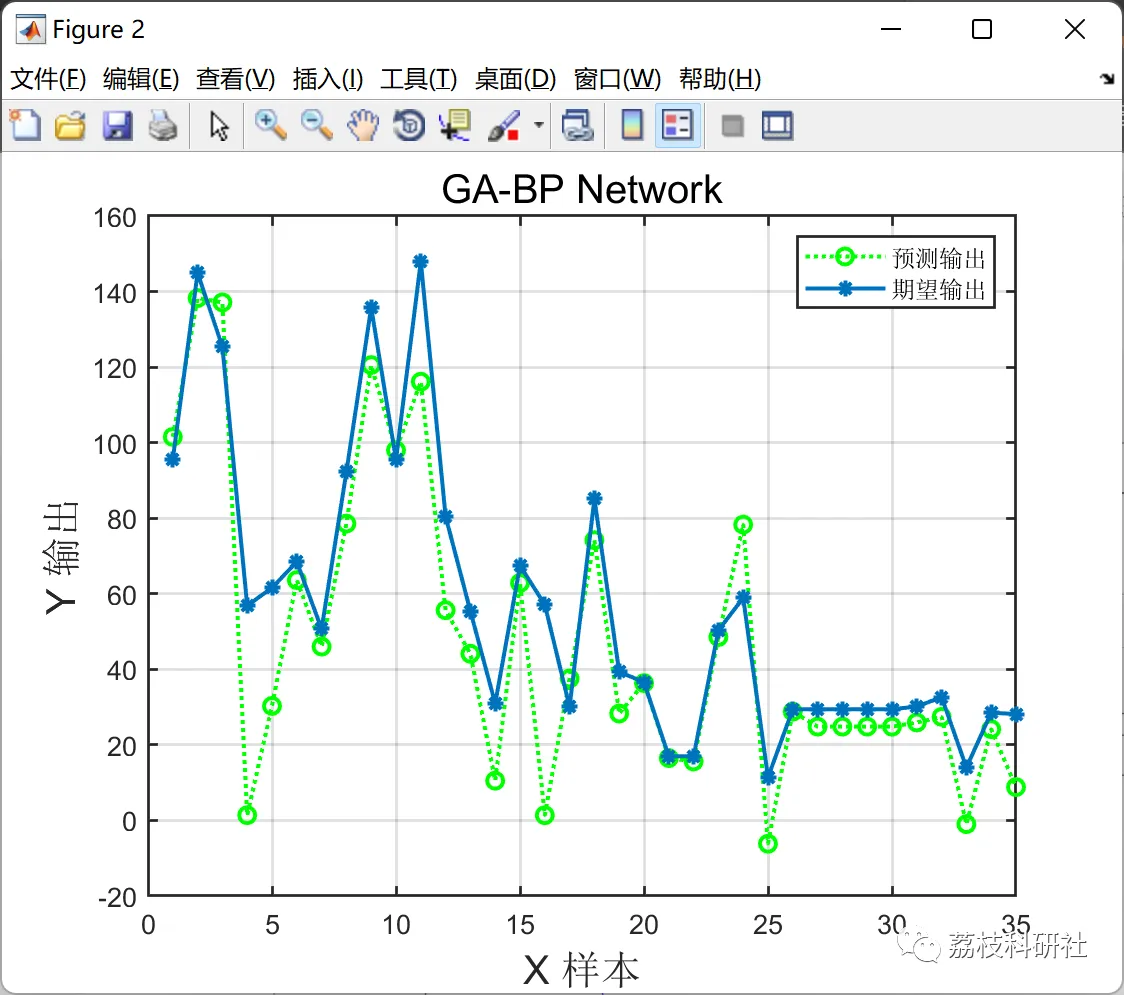This screenshot has height=995, width=1124.
Task: Open the 桌面(D) menu
Action: [x=515, y=78]
